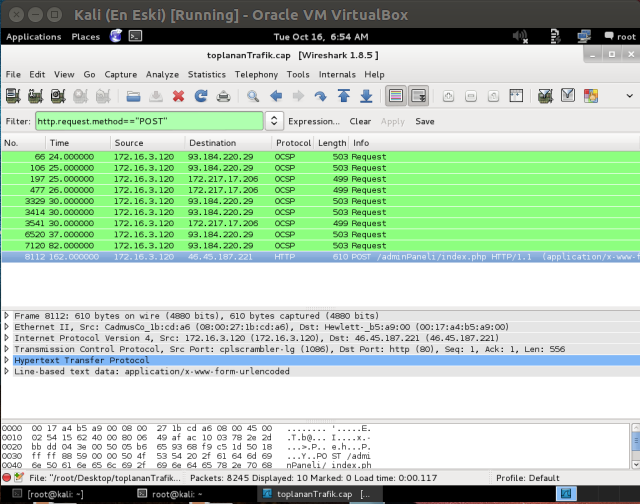This screenshot has width=640, height=504.
Task: Show more toolbar items chevron
Action: (x=629, y=96)
